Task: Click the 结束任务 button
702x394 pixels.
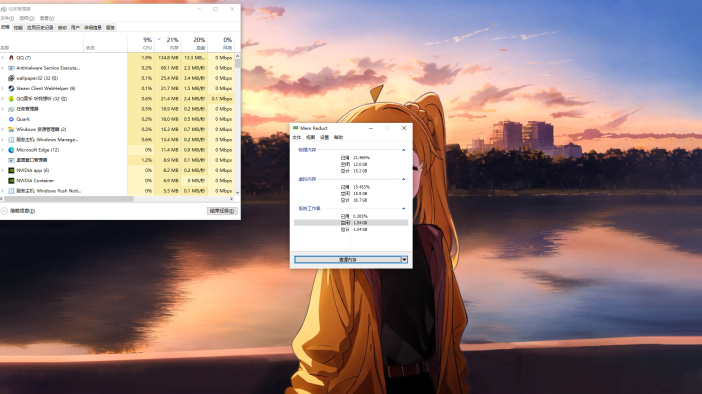Action: (222, 211)
